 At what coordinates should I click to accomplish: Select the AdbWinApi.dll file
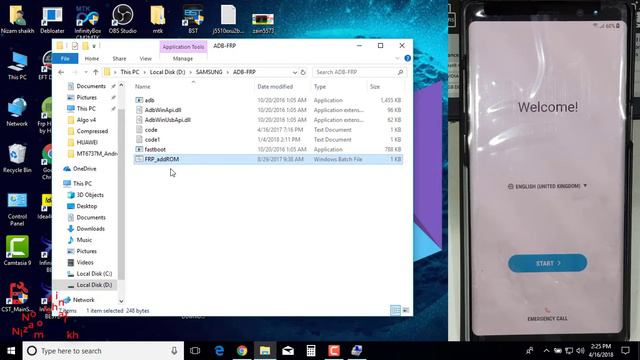click(x=268, y=110)
